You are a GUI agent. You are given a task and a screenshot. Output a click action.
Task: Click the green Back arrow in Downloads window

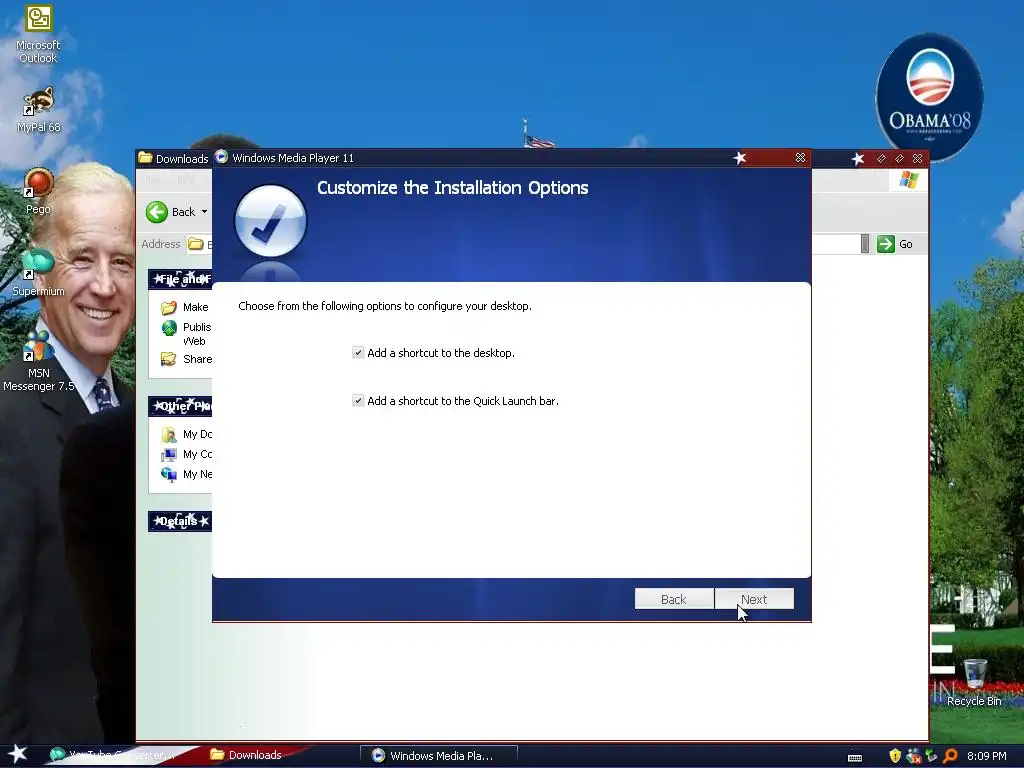pyautogui.click(x=157, y=212)
